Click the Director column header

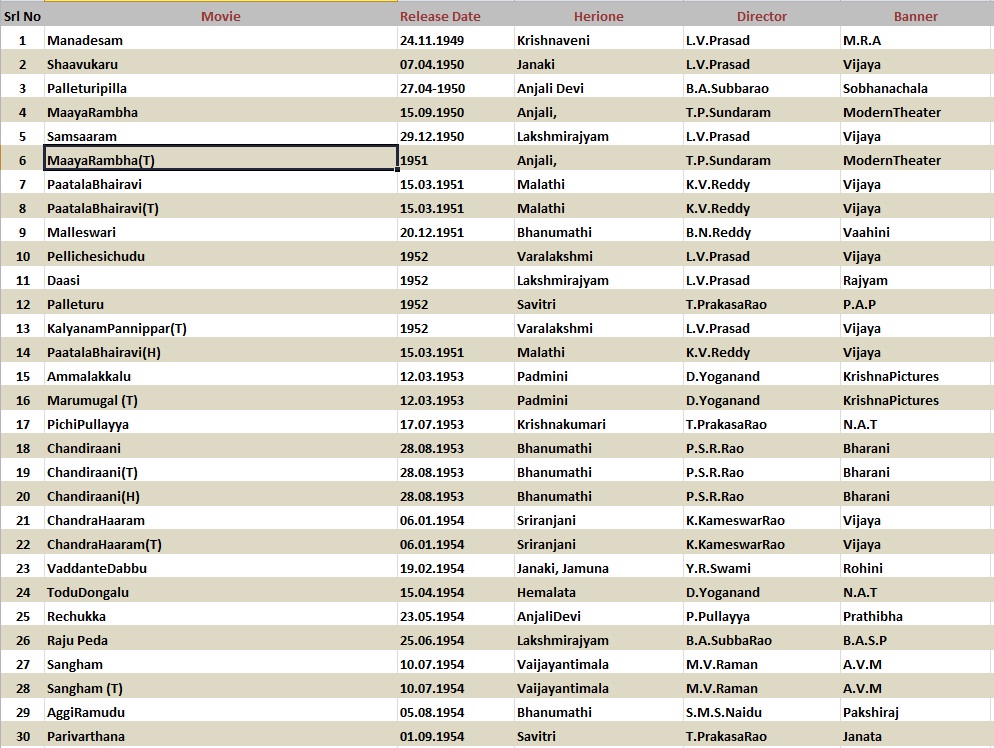(762, 16)
